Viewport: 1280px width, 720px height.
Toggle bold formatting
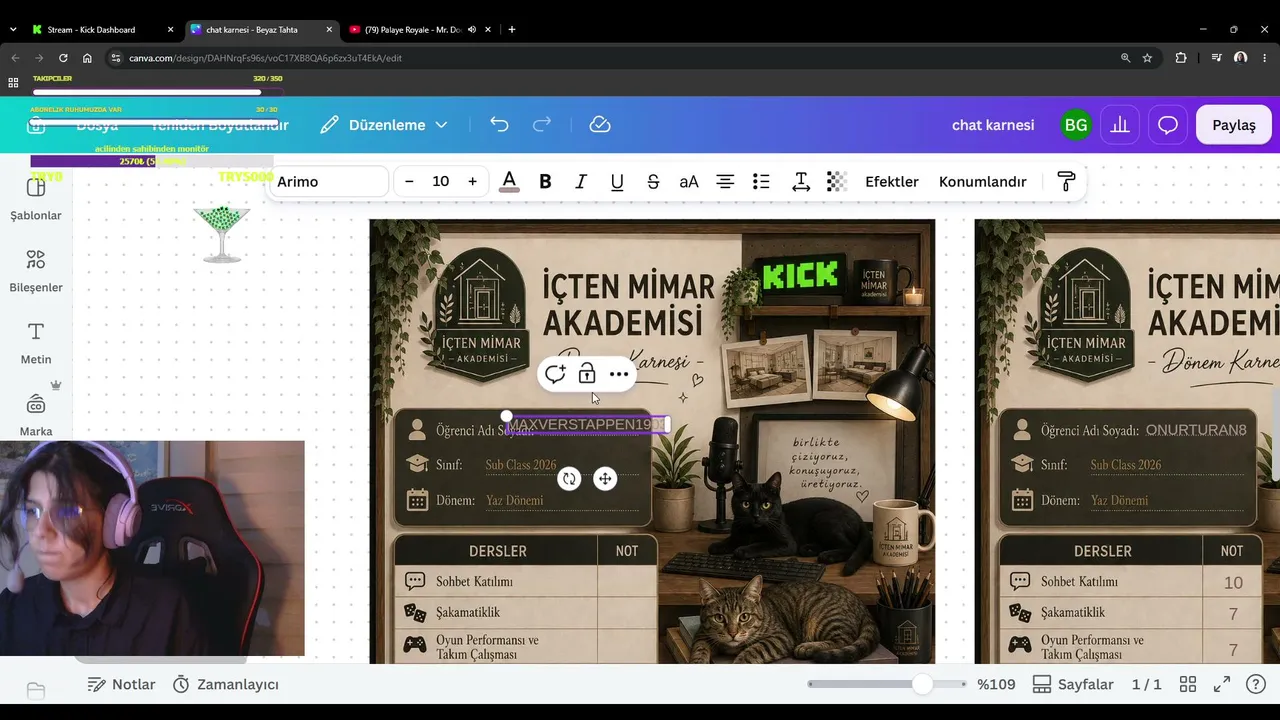click(545, 181)
